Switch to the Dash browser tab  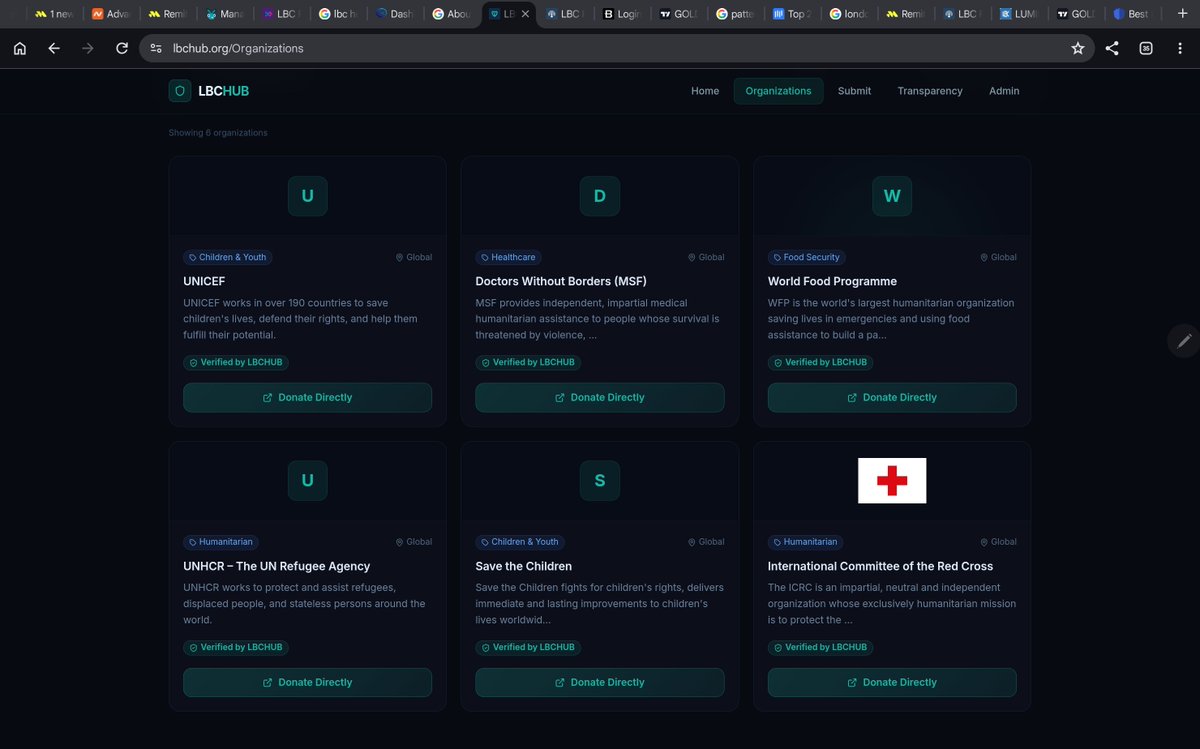(x=394, y=14)
